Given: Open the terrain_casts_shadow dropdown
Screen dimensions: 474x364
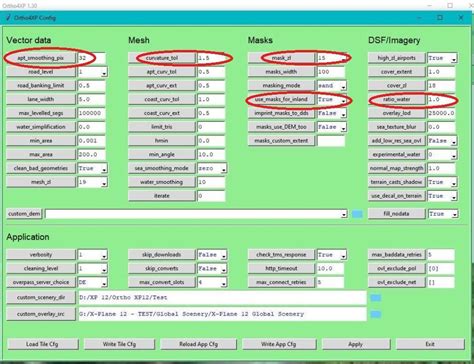Looking at the screenshot, I should [x=454, y=182].
